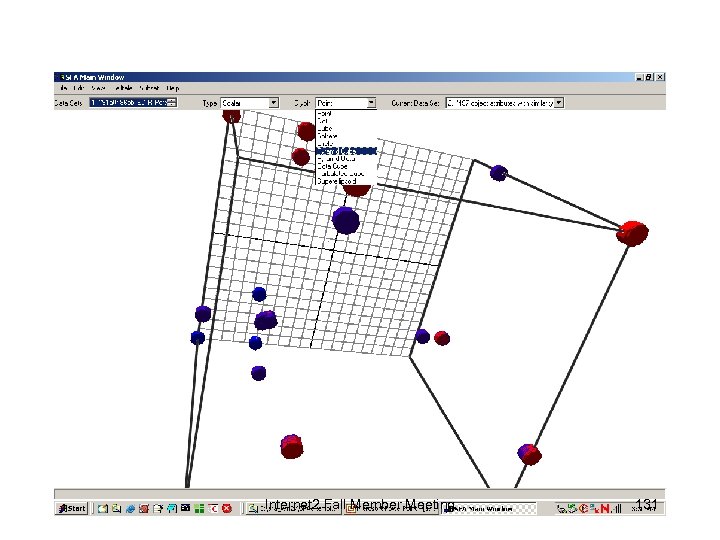
Task: Click the large red sphere at far right
Action: point(632,233)
